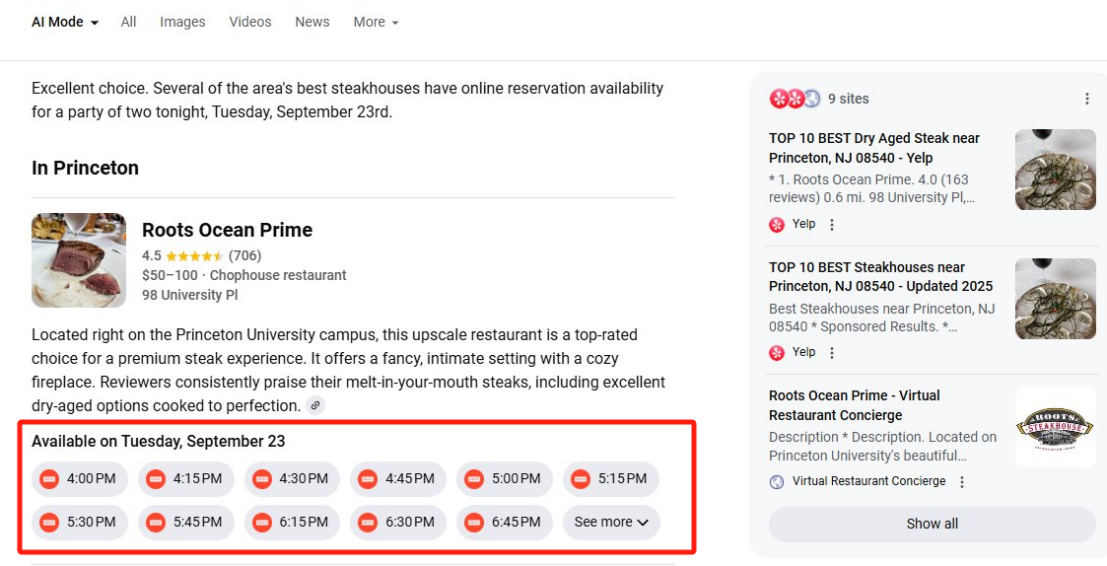Open the More search filters dropdown
The image size is (1107, 566).
(x=375, y=22)
